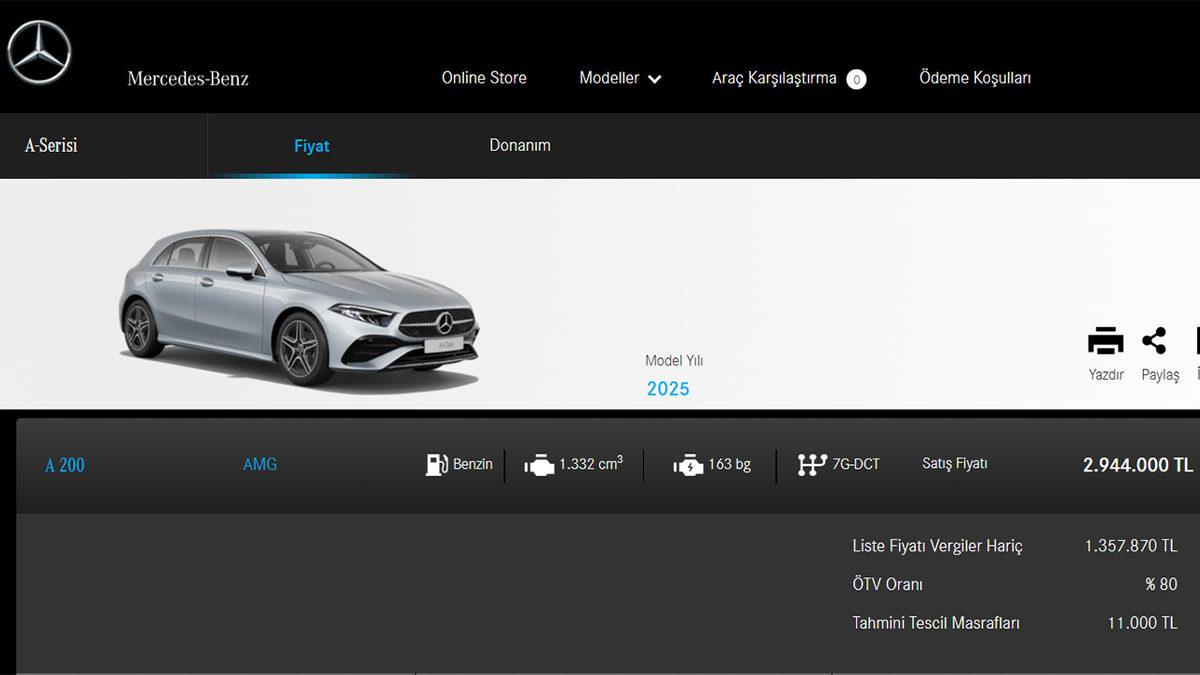Click the 7G-DCT gearbox icon

click(811, 465)
